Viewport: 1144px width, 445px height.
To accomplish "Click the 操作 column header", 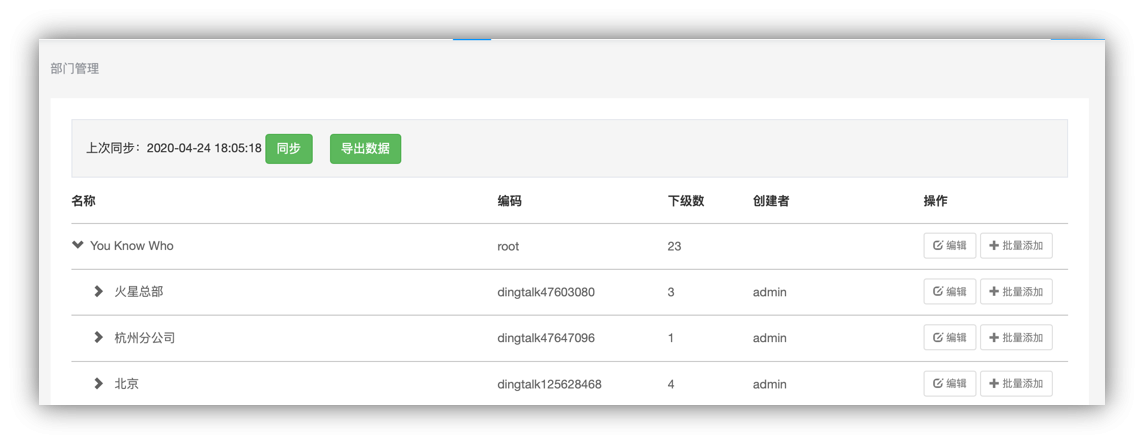I will coord(935,201).
